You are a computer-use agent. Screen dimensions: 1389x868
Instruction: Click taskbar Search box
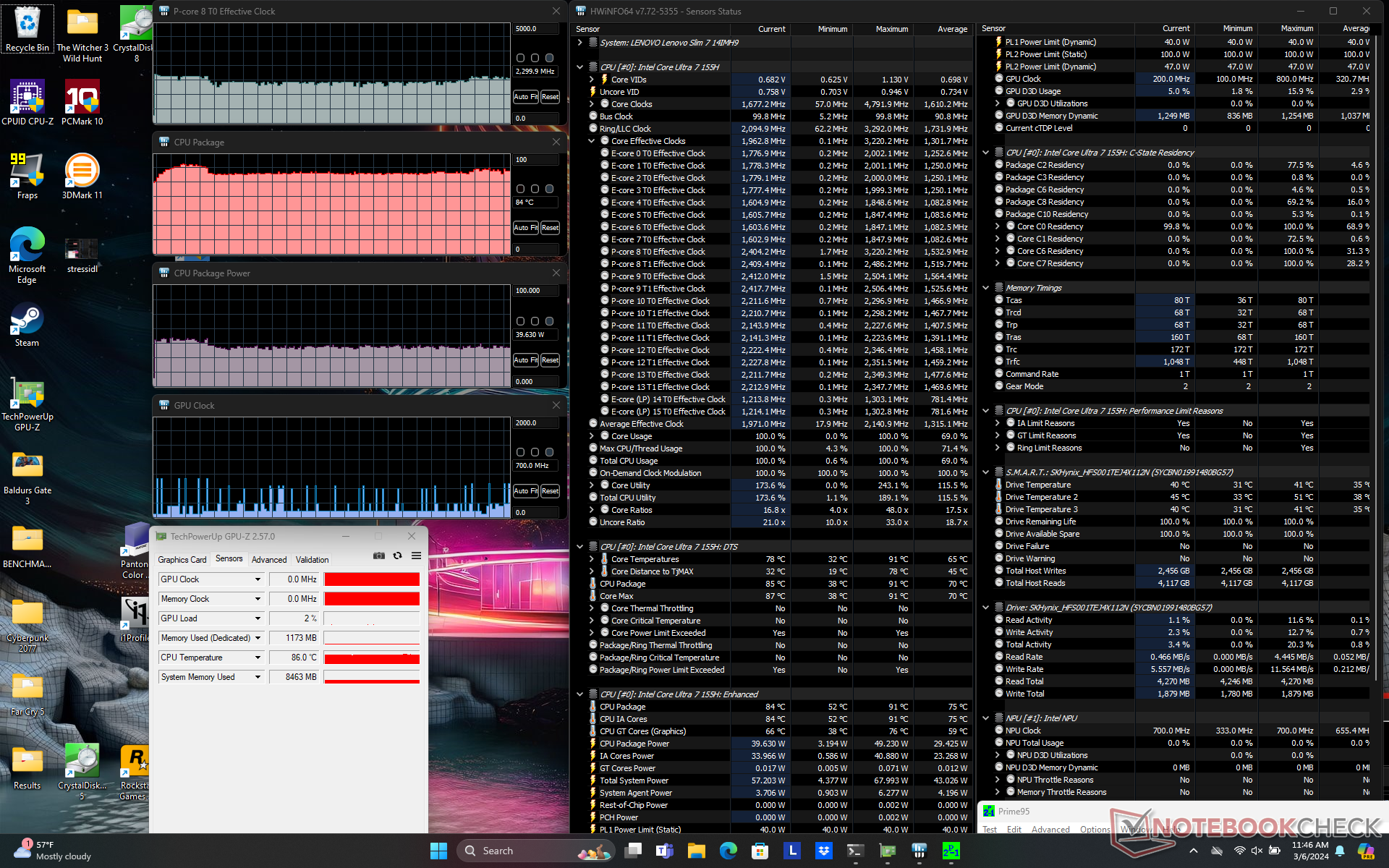pyautogui.click(x=538, y=851)
